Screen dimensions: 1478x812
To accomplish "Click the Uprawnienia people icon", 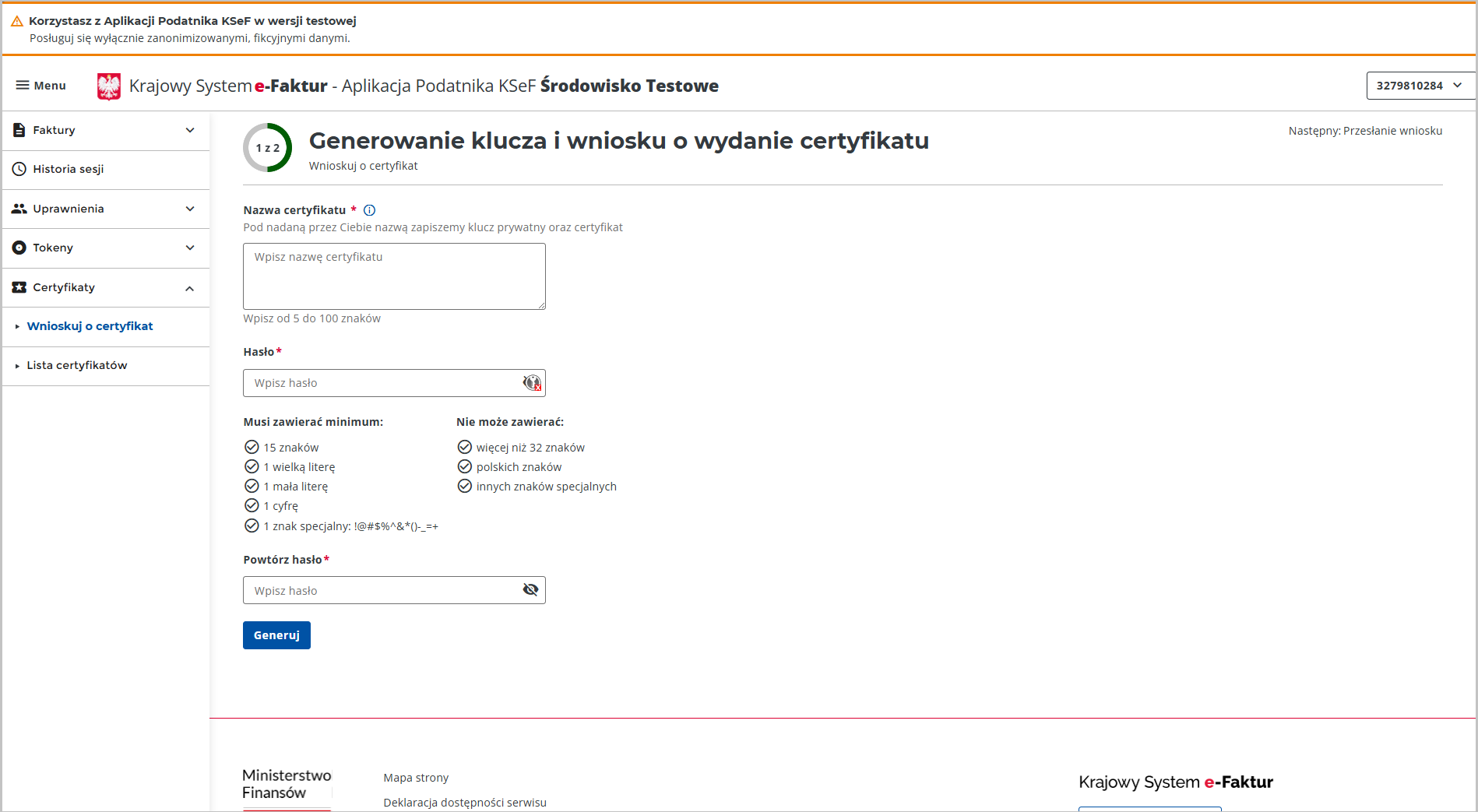I will pyautogui.click(x=19, y=209).
